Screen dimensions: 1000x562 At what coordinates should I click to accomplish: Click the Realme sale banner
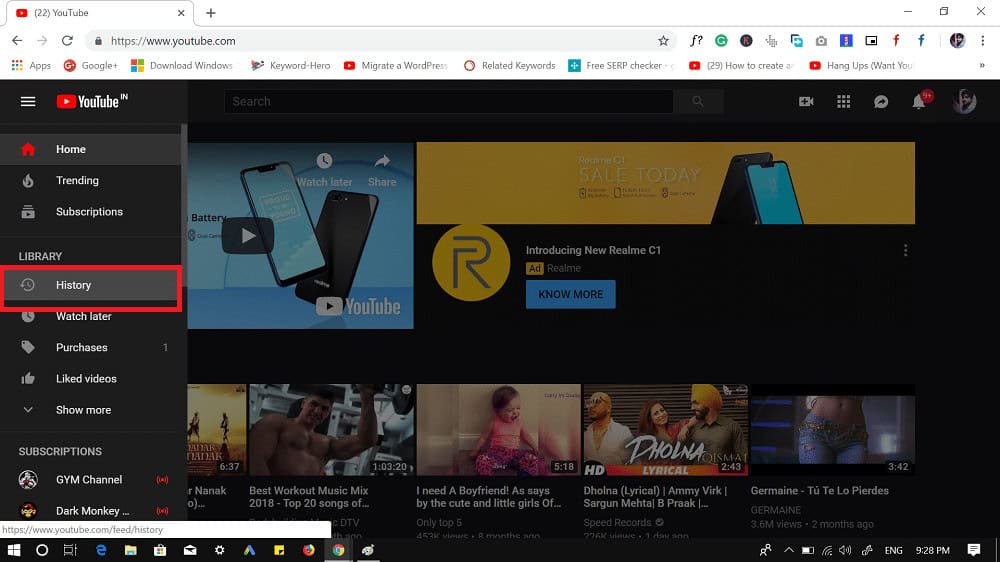tap(665, 183)
